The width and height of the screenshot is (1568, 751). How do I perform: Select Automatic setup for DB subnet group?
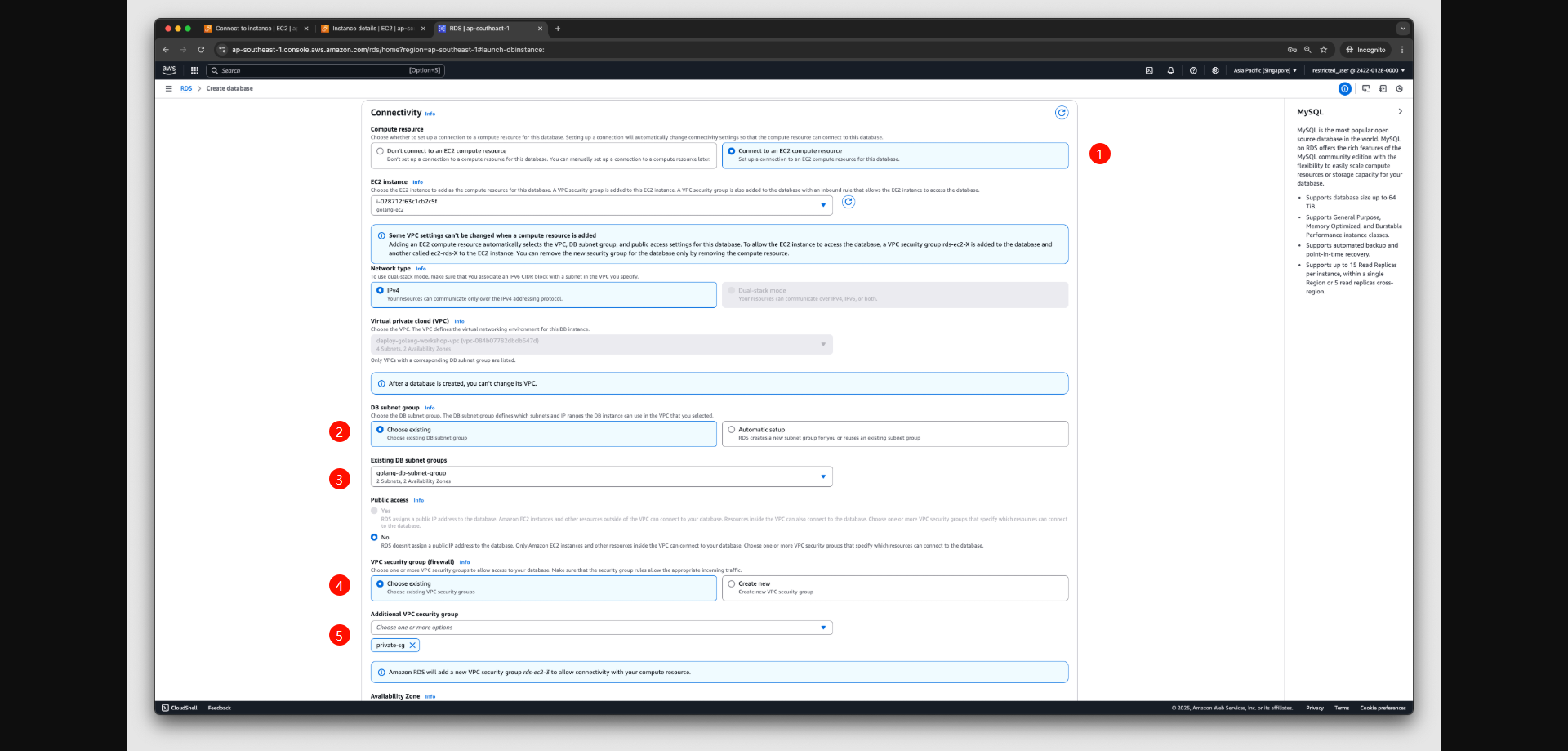(x=895, y=434)
